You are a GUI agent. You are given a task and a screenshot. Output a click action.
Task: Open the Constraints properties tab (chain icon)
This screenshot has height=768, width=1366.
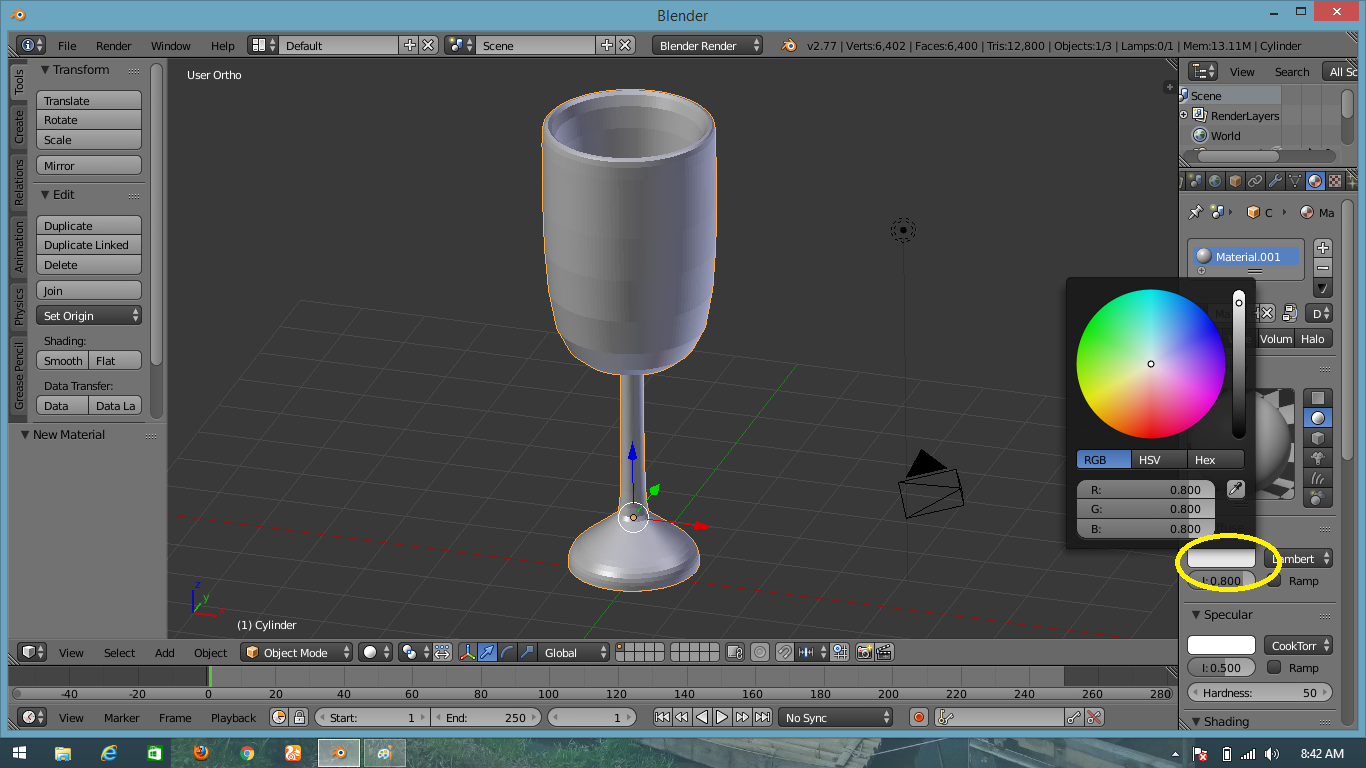(x=1255, y=180)
